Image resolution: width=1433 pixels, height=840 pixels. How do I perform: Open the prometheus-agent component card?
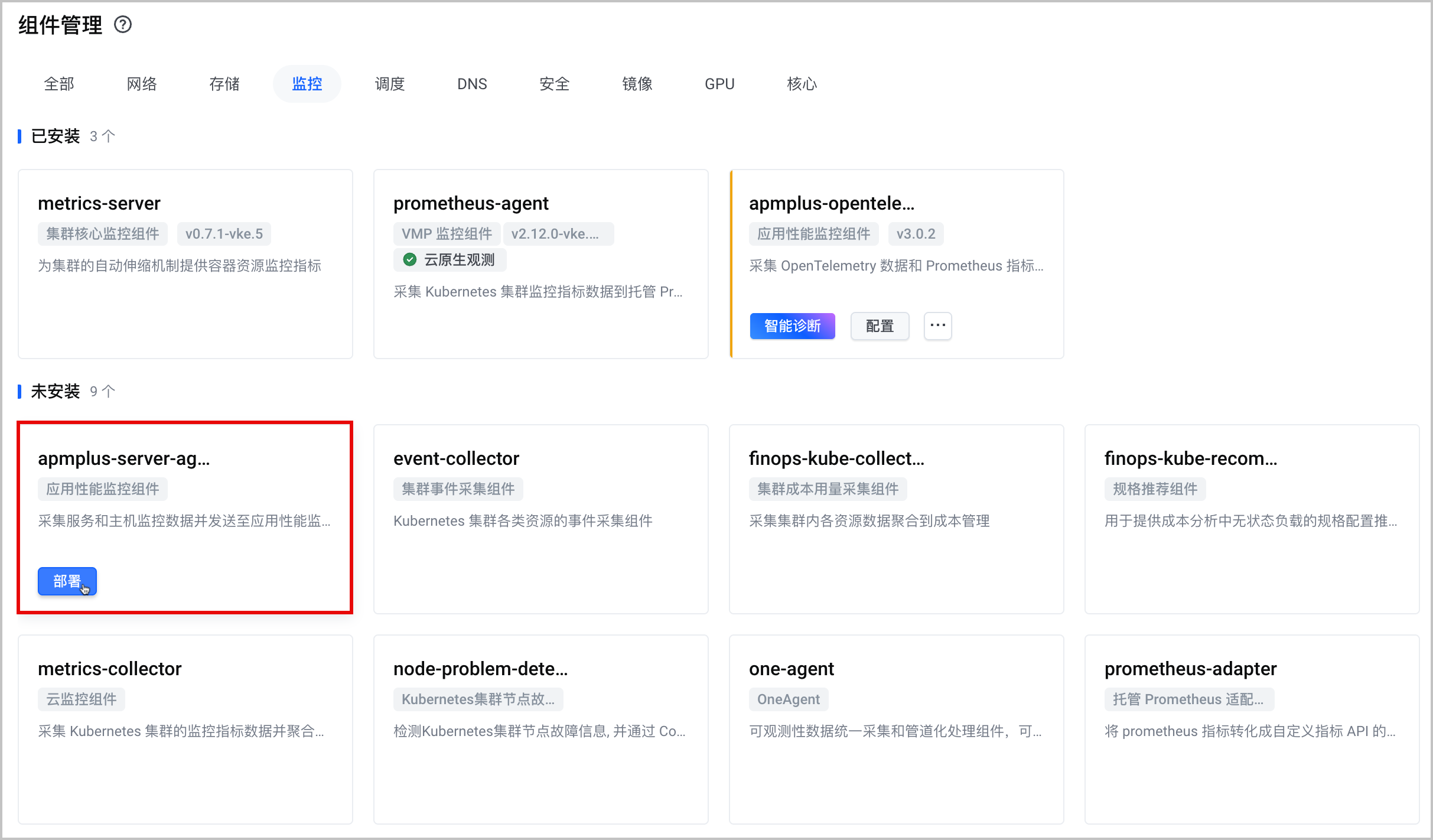pyautogui.click(x=541, y=264)
